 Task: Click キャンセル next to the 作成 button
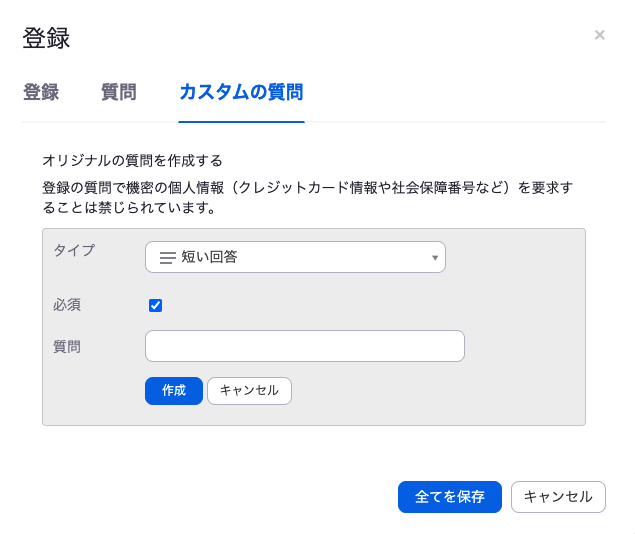point(249,391)
